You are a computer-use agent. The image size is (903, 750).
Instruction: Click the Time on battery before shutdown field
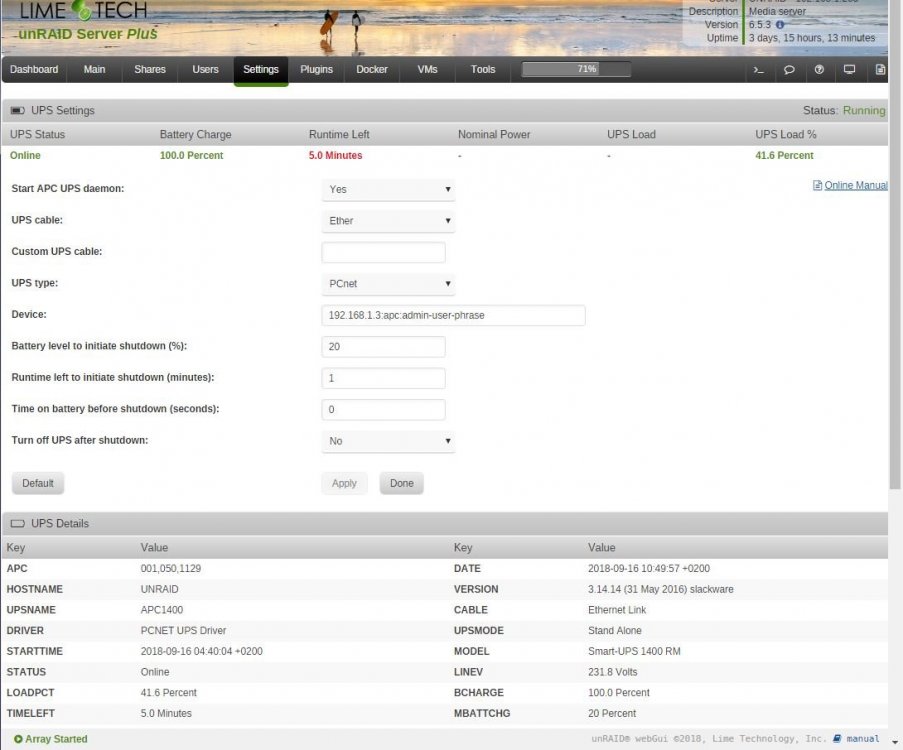pyautogui.click(x=384, y=410)
